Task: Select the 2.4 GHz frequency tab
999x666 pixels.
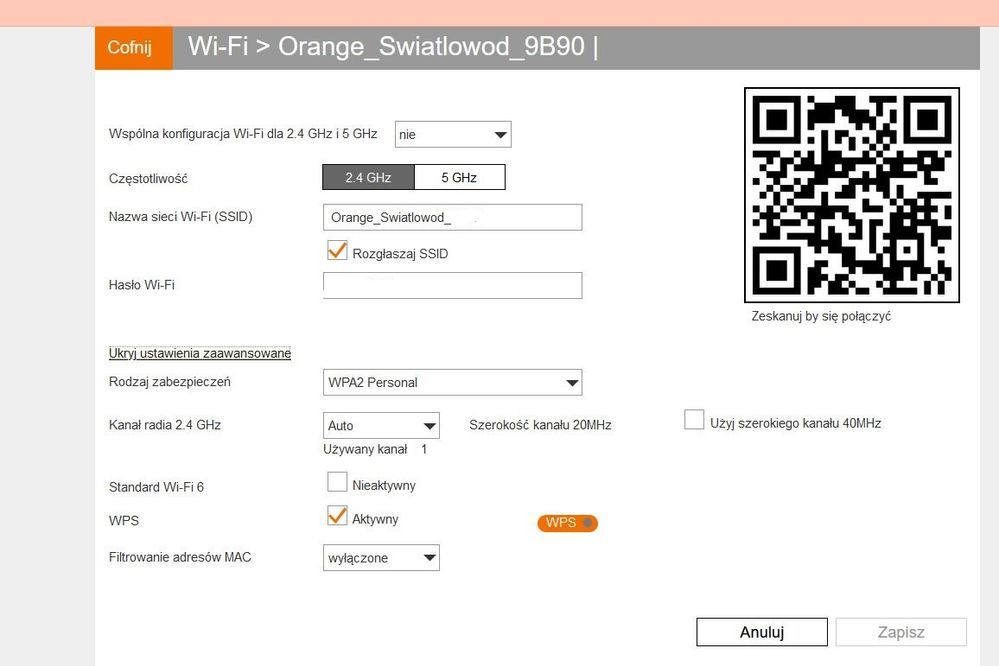Action: (368, 177)
